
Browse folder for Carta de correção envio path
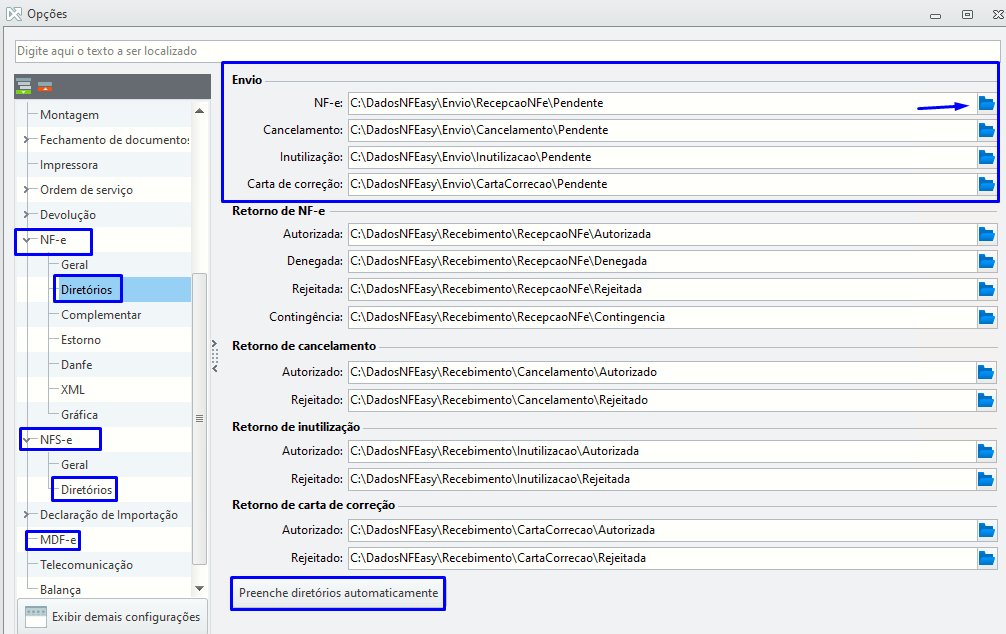986,184
